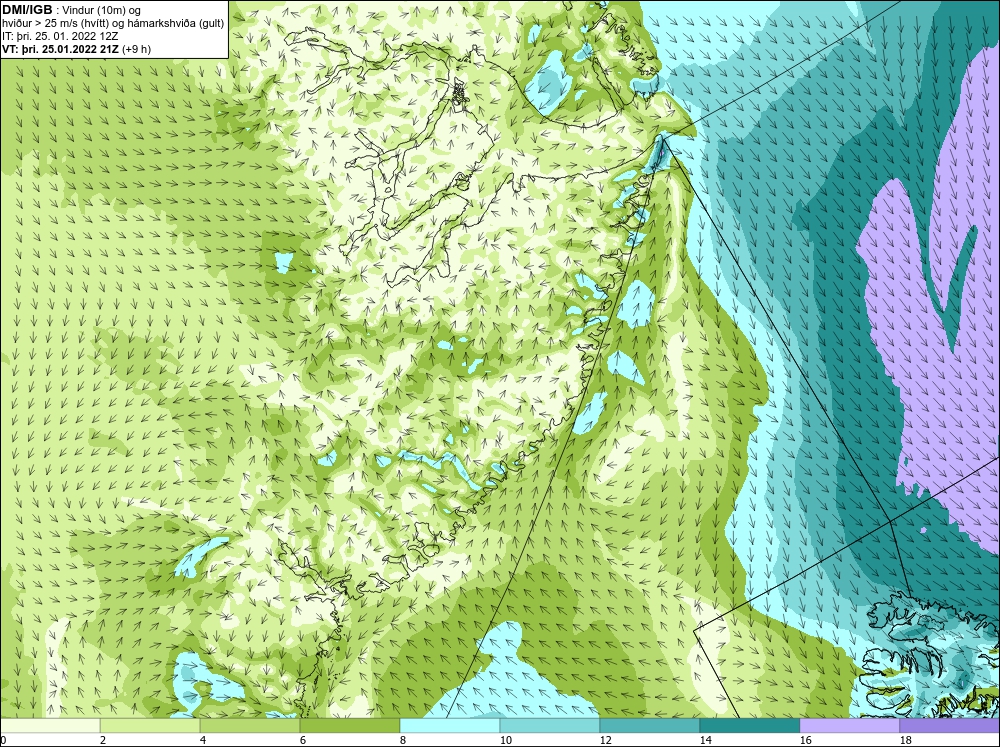Click the scale label '8'
Screen dimensions: 1000x747
(402, 740)
